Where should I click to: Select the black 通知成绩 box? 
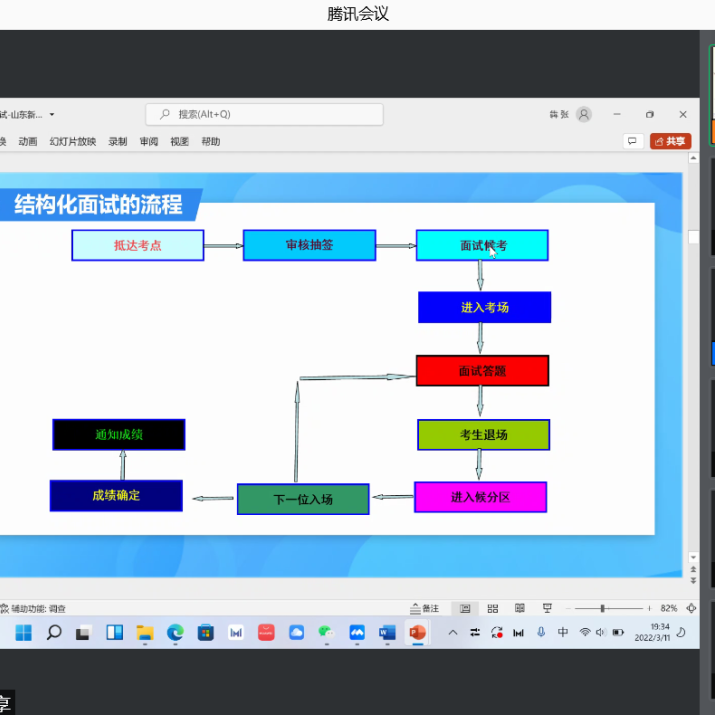[119, 435]
